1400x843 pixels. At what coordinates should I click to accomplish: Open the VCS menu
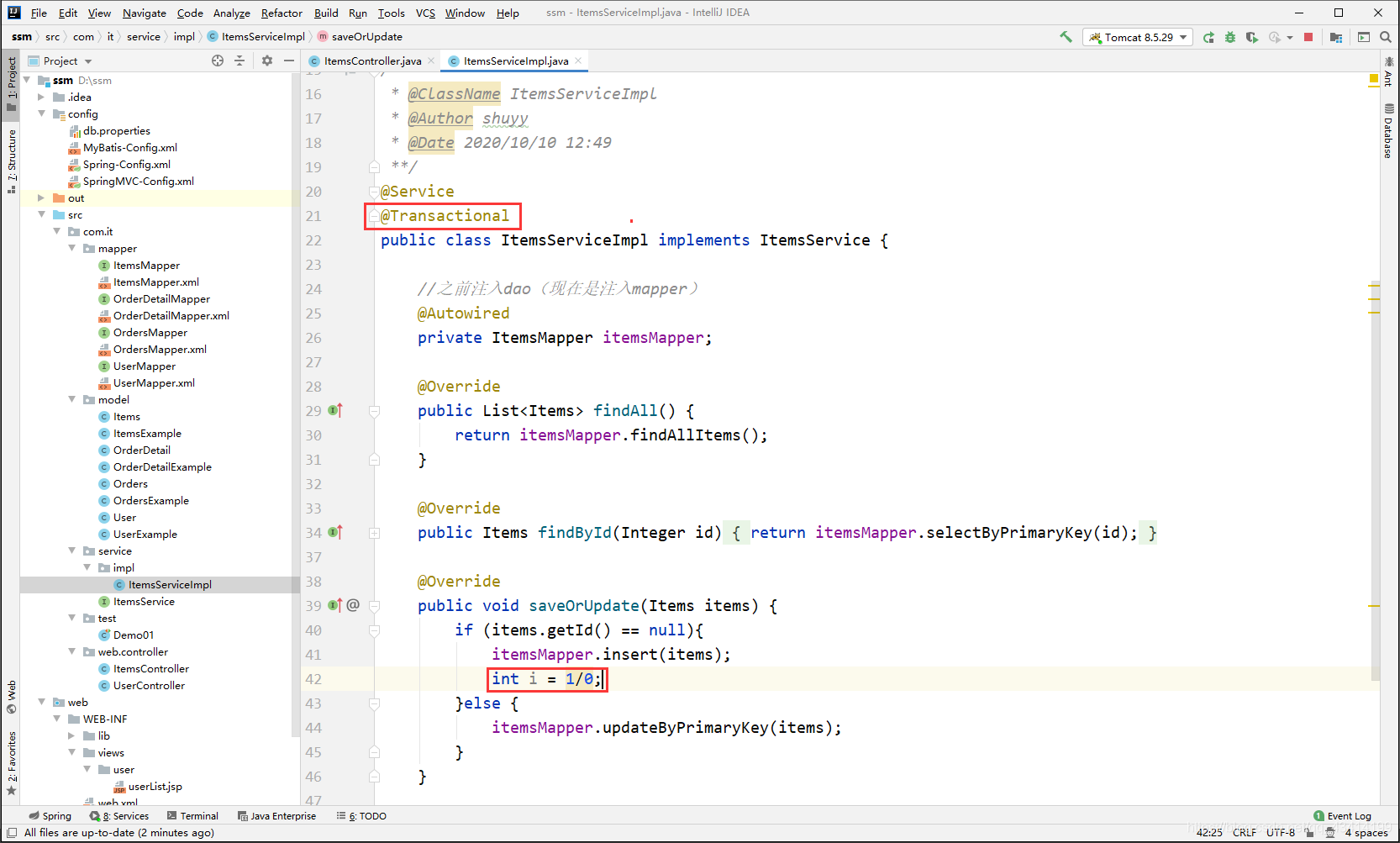point(425,13)
